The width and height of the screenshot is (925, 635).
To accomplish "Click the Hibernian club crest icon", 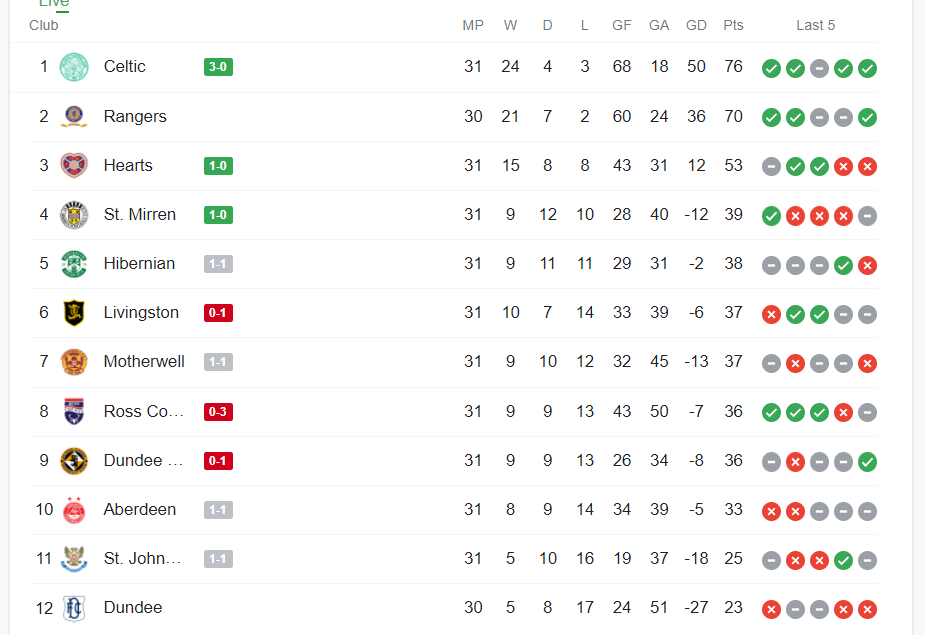I will 74,264.
